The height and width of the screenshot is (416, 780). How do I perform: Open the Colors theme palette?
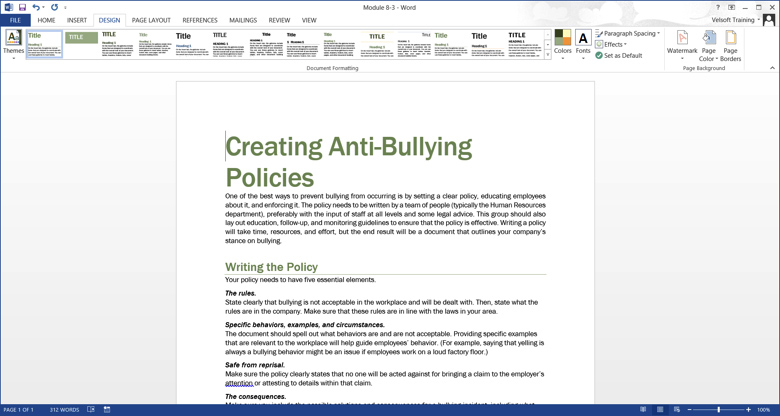tap(563, 43)
